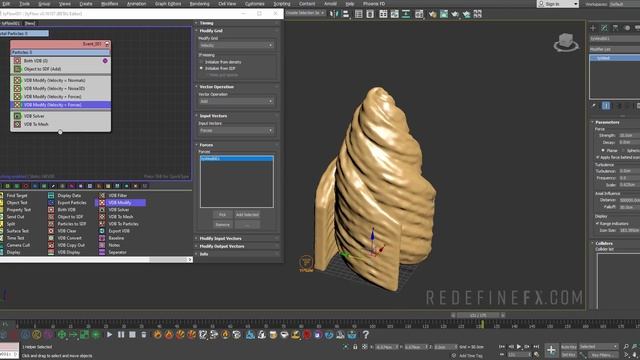This screenshot has width=640, height=360.
Task: Open the Rendering menu
Action: 199,4
